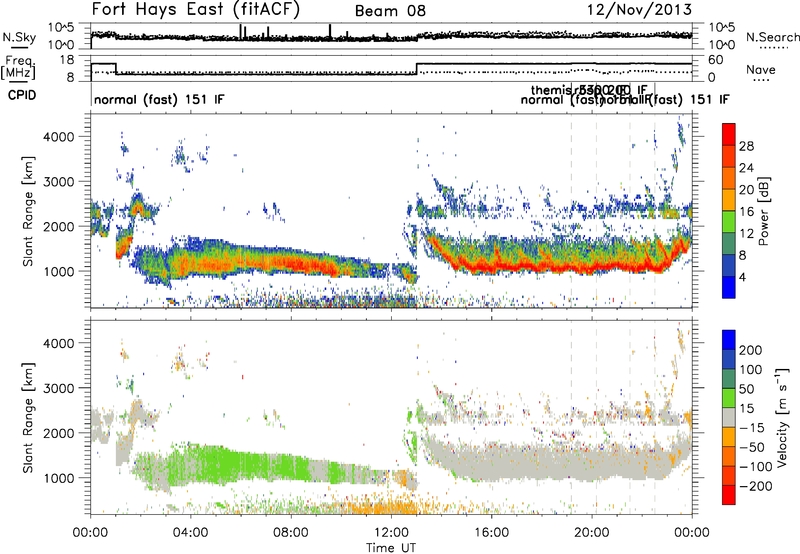800x554 pixels.
Task: Click the 'Nave' legend label
Action: pos(760,70)
